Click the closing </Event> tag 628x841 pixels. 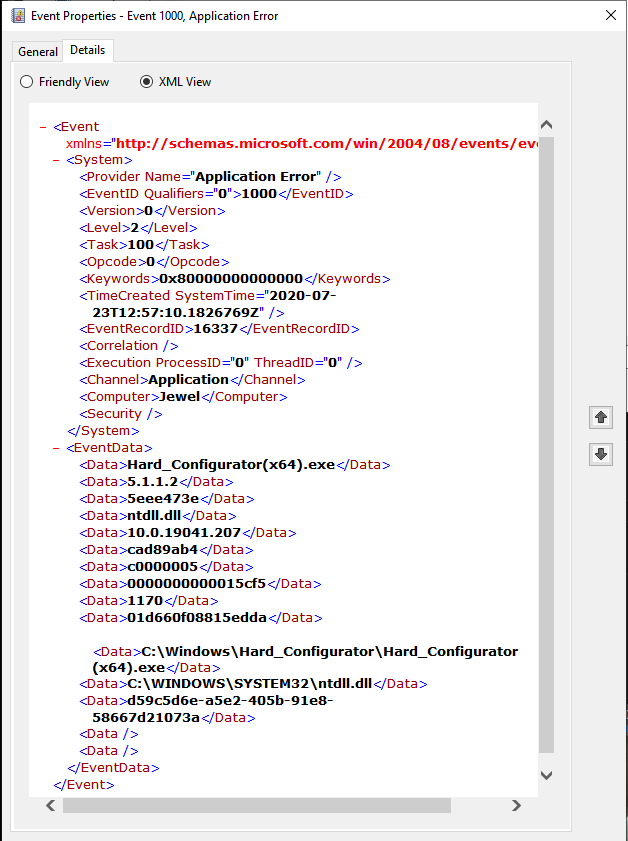tap(84, 785)
